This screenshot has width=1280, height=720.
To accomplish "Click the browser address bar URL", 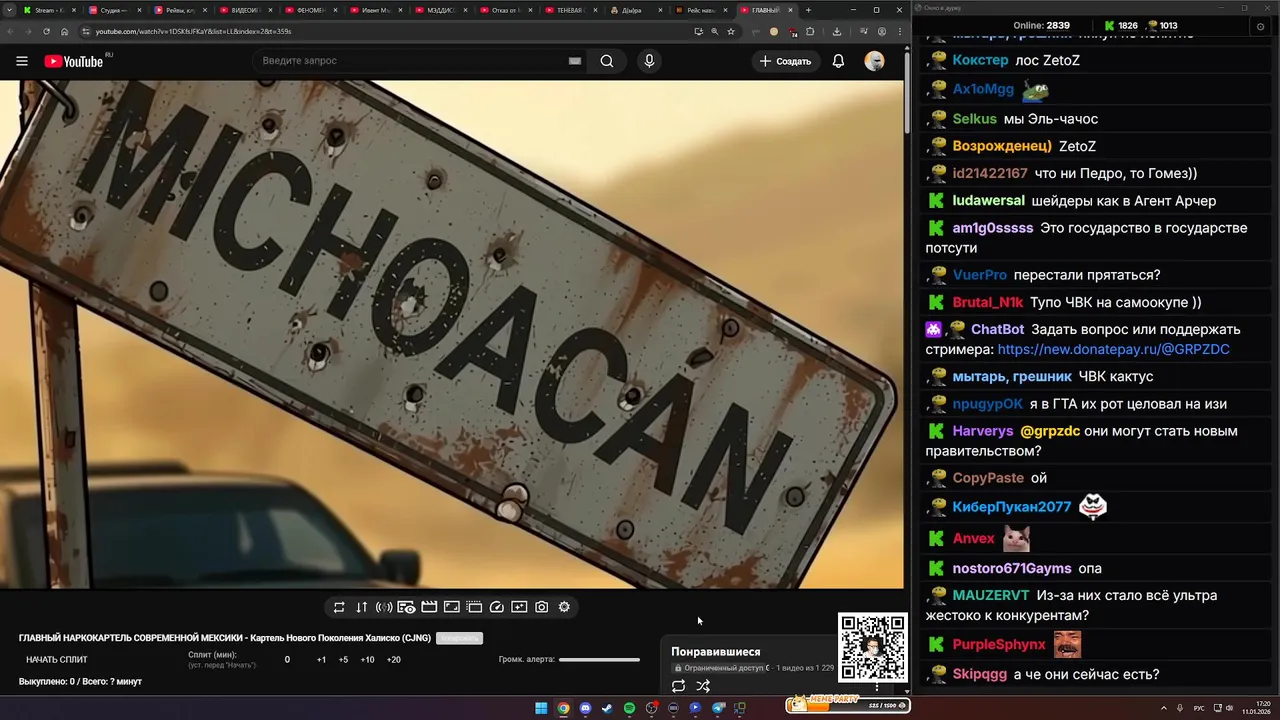I will point(193,31).
